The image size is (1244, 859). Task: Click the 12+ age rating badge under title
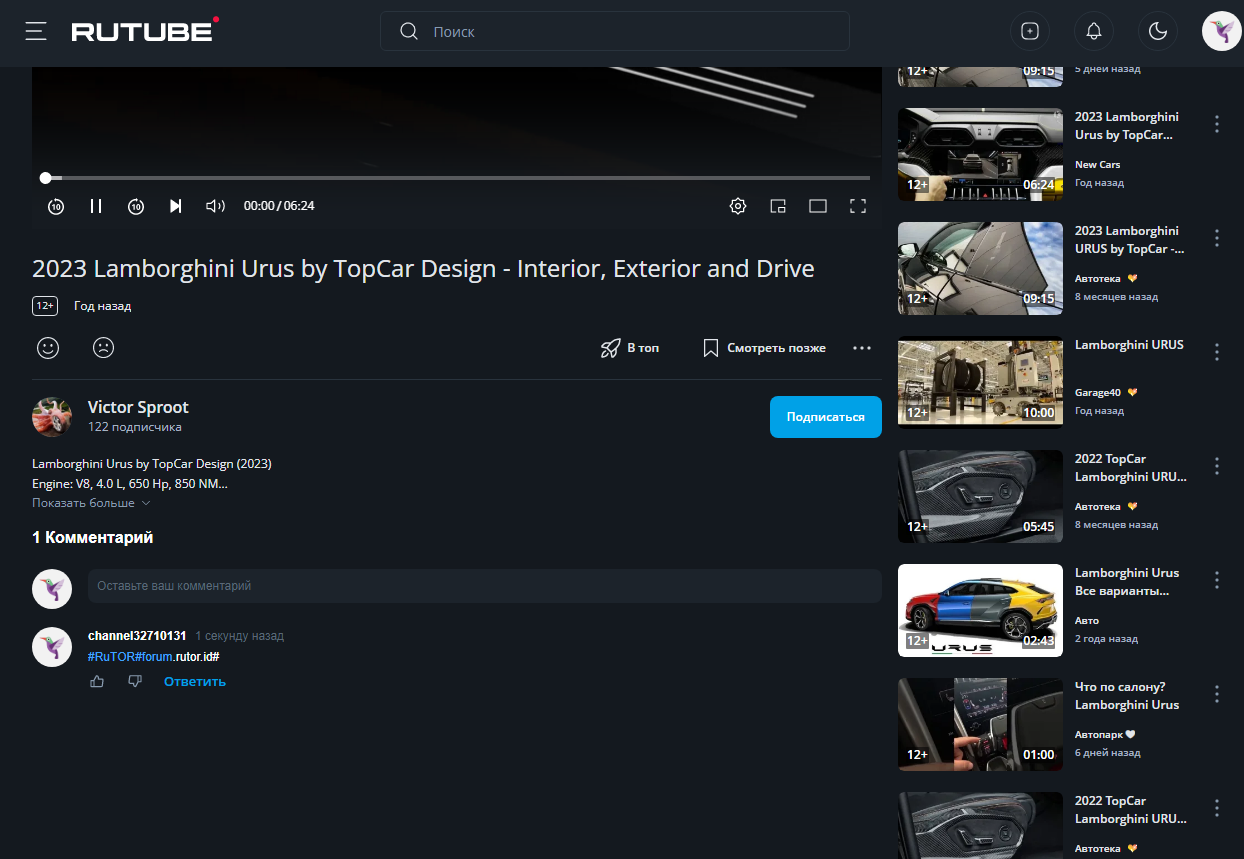coord(44,306)
